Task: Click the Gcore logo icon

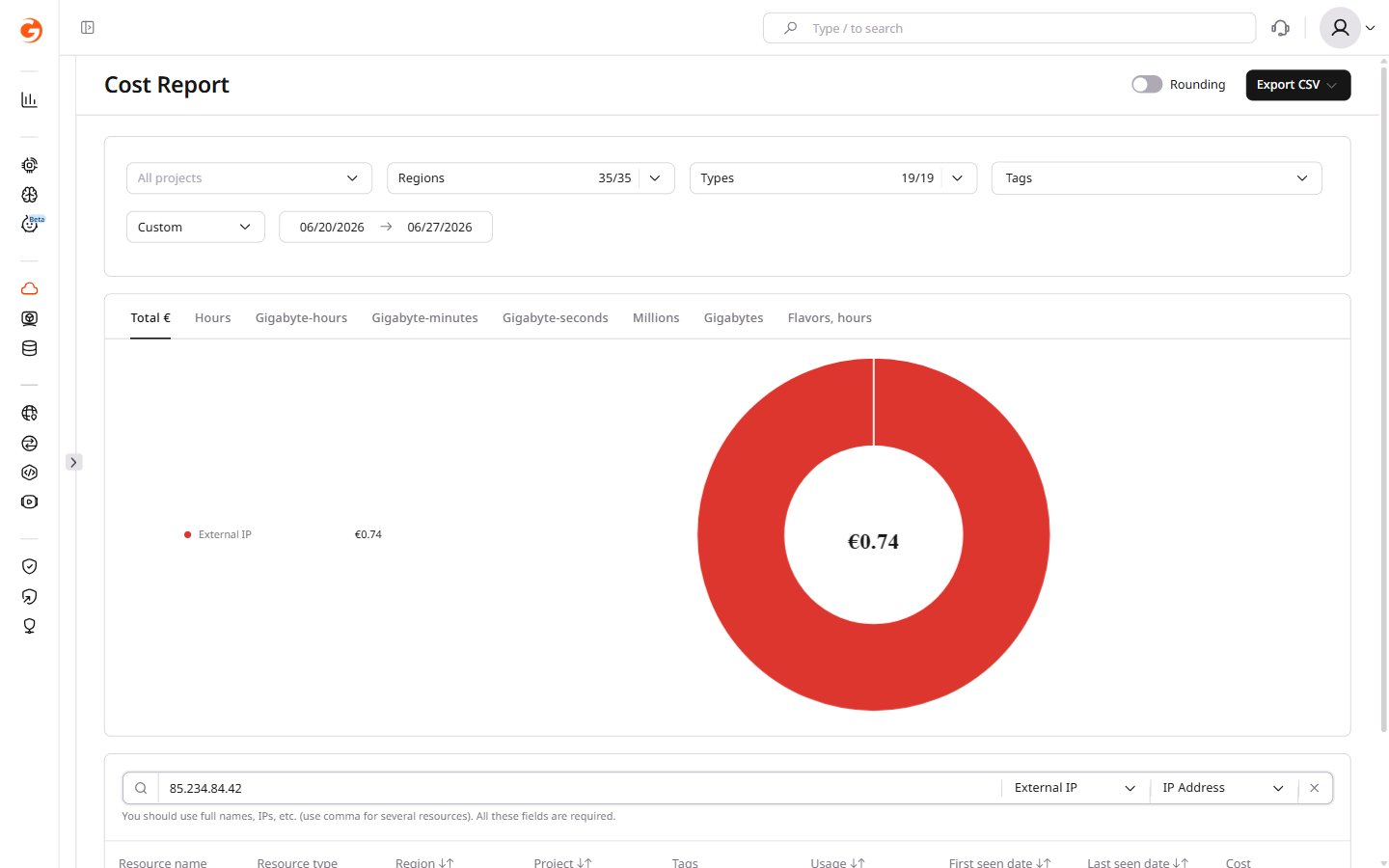Action: point(31,30)
